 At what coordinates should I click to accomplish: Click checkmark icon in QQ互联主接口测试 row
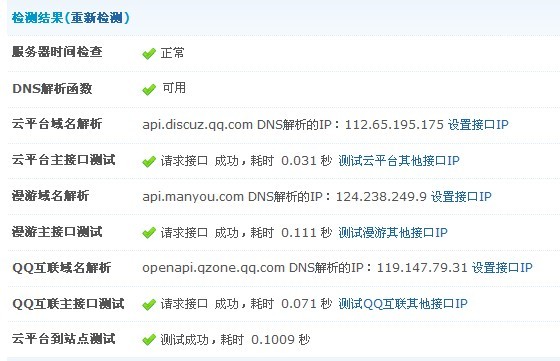[149, 304]
